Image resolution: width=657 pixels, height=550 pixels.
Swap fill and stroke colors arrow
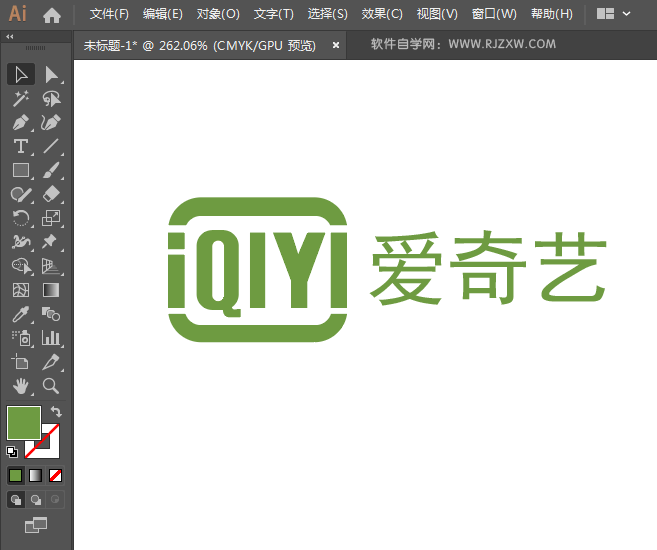[57, 412]
